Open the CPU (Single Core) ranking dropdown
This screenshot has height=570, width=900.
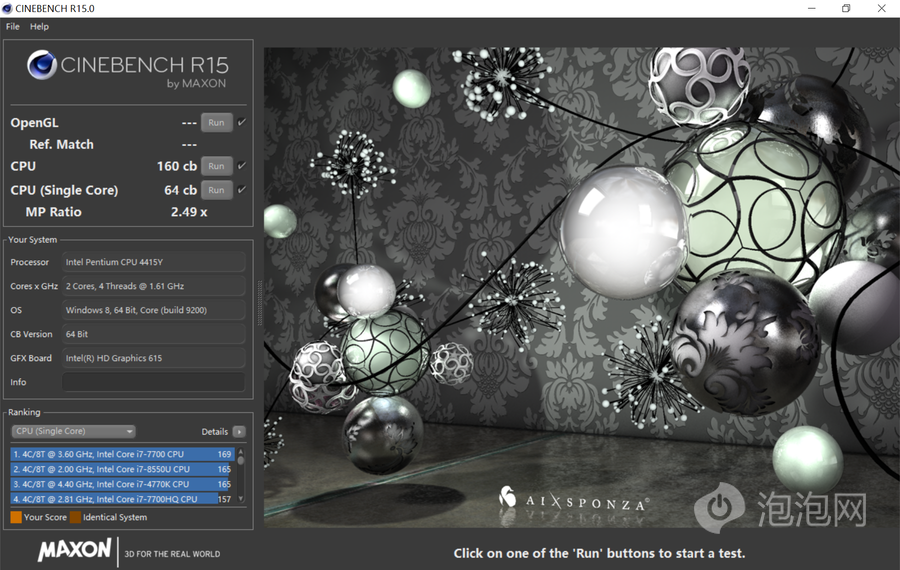73,431
